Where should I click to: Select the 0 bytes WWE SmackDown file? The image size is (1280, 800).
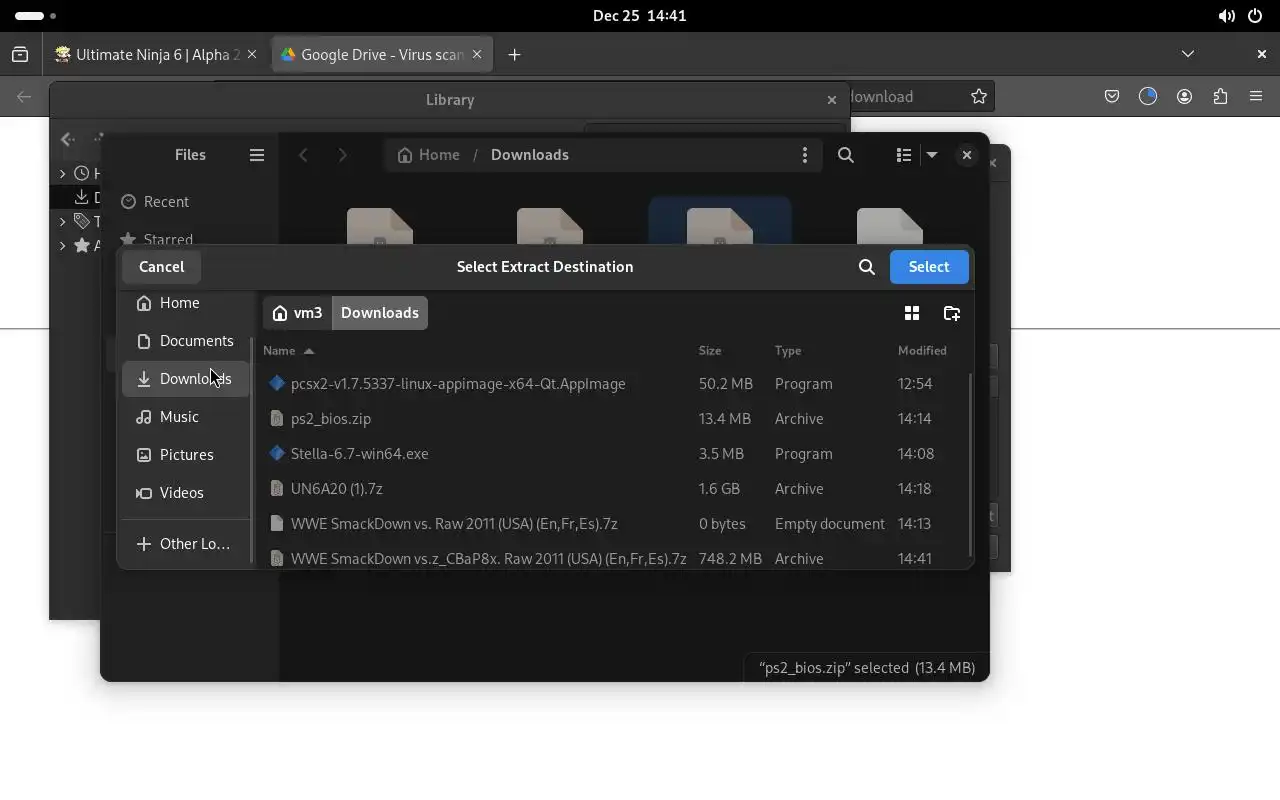[612, 524]
